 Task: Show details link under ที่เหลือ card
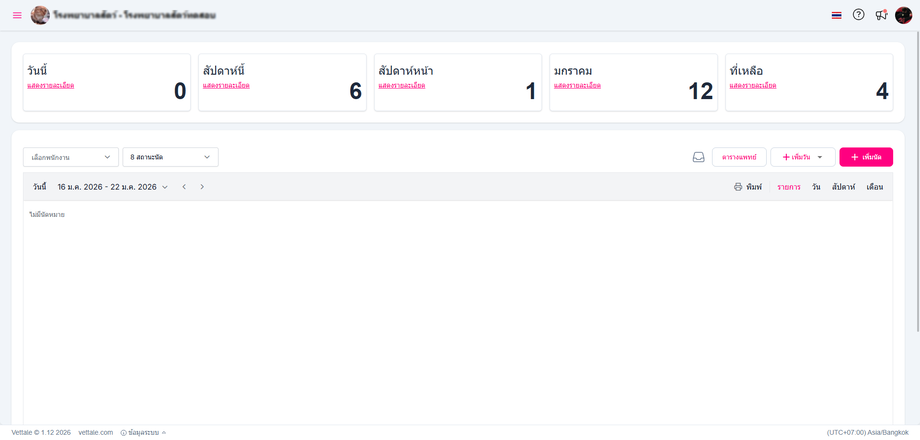753,86
